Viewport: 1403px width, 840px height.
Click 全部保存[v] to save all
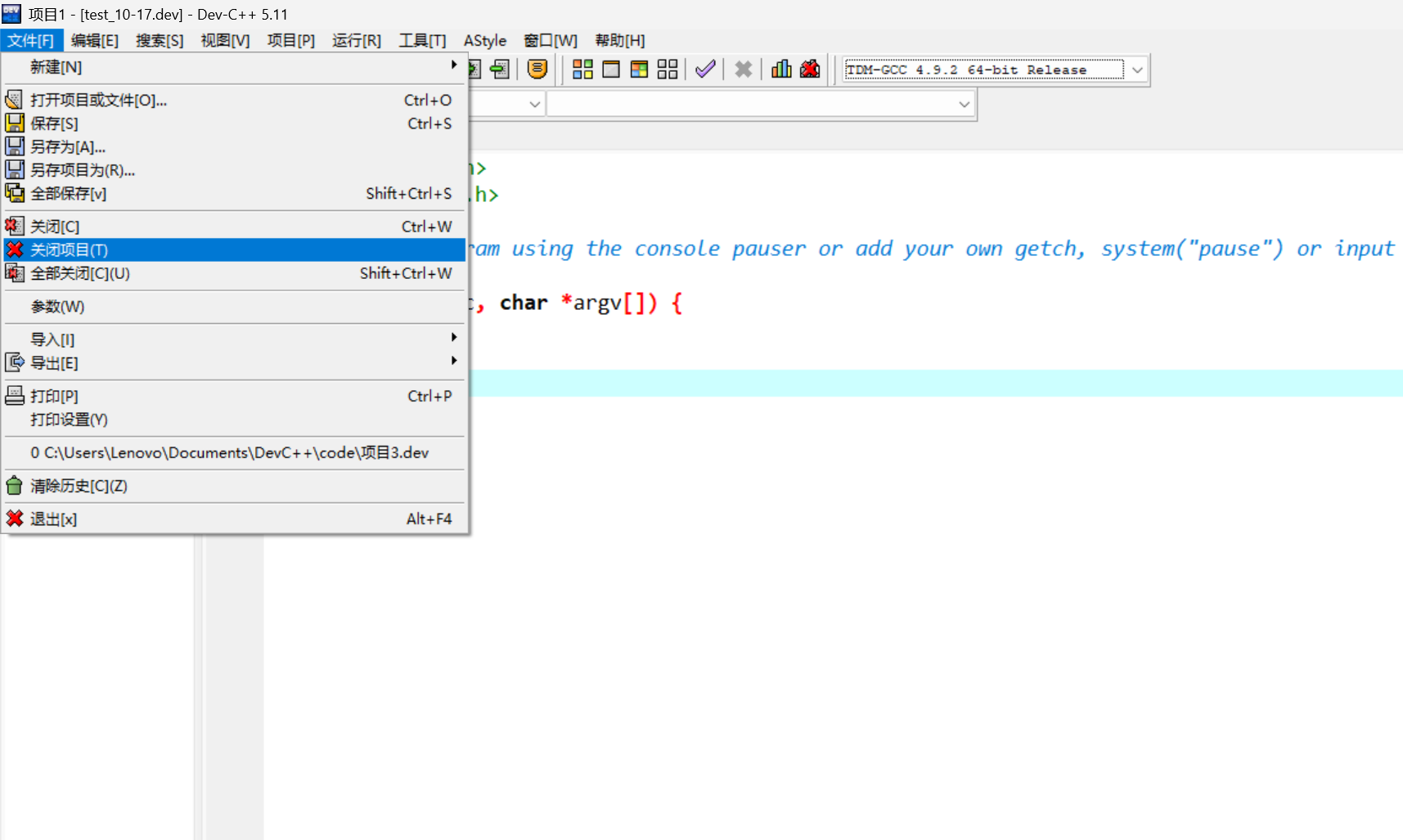click(235, 194)
